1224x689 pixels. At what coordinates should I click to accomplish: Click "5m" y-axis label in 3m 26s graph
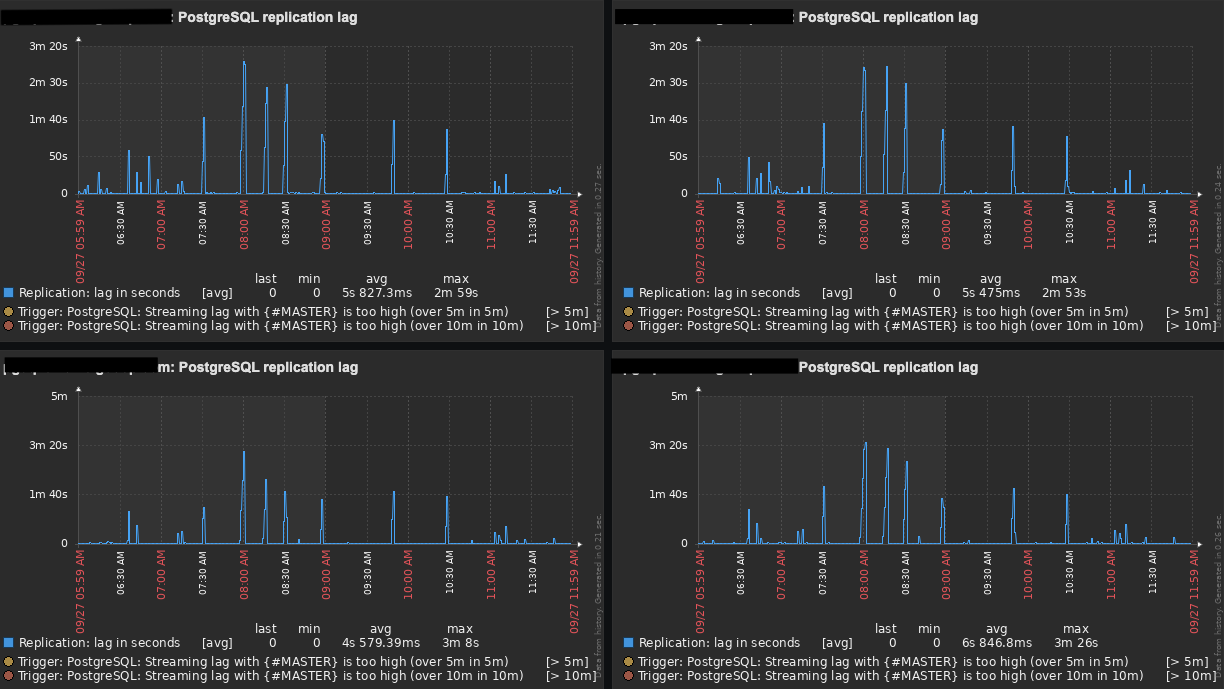679,396
